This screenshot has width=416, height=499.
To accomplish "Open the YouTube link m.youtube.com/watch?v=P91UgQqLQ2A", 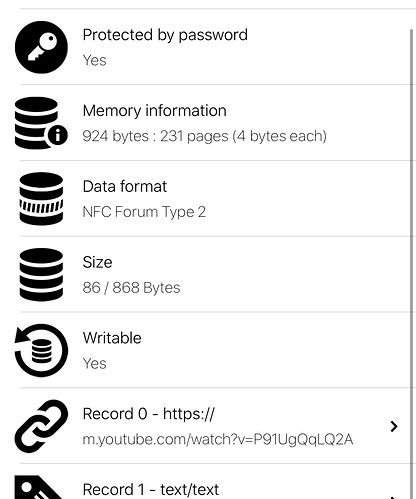I will 218,439.
